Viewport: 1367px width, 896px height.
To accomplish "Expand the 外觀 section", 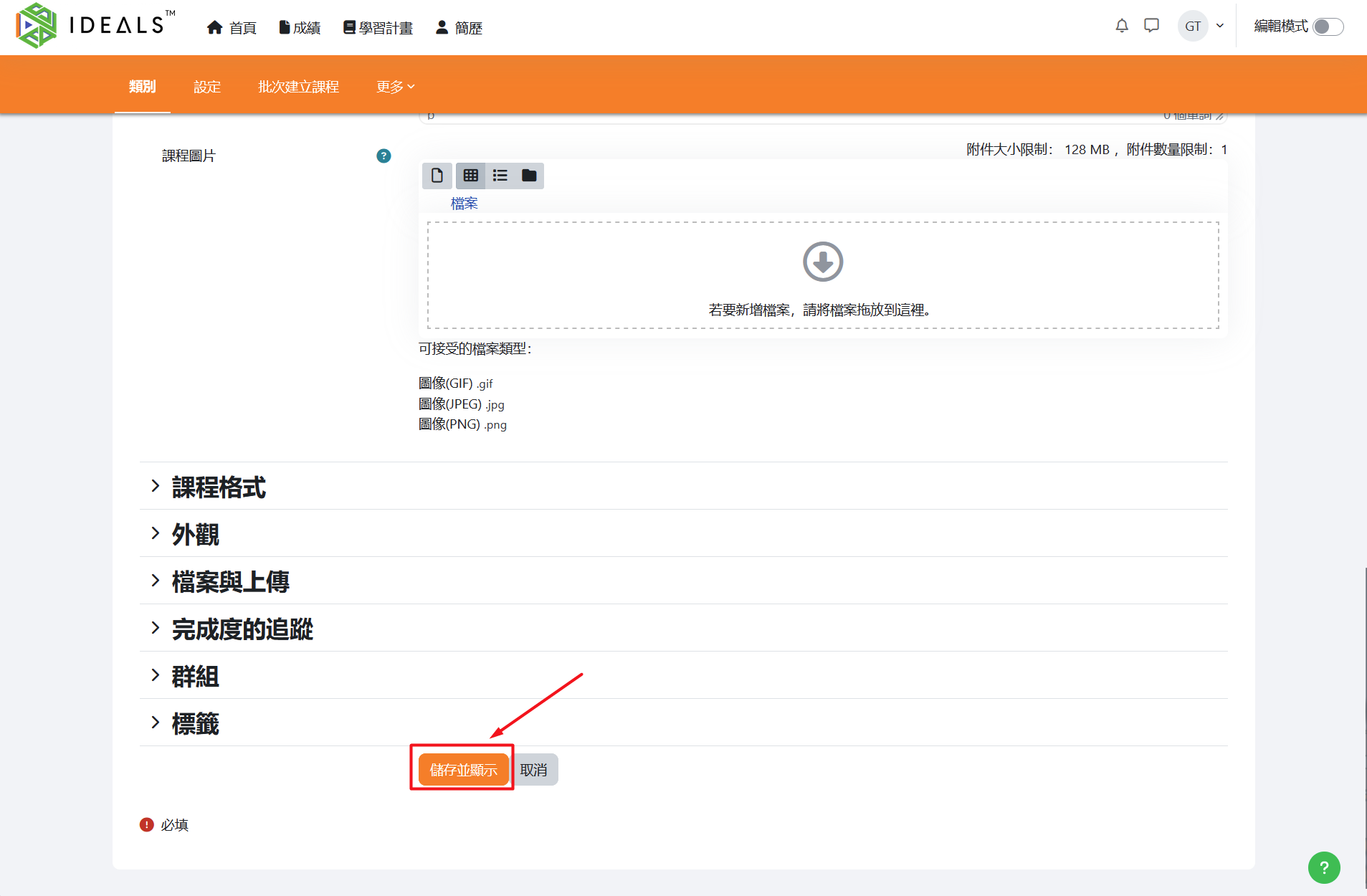I will pyautogui.click(x=195, y=534).
